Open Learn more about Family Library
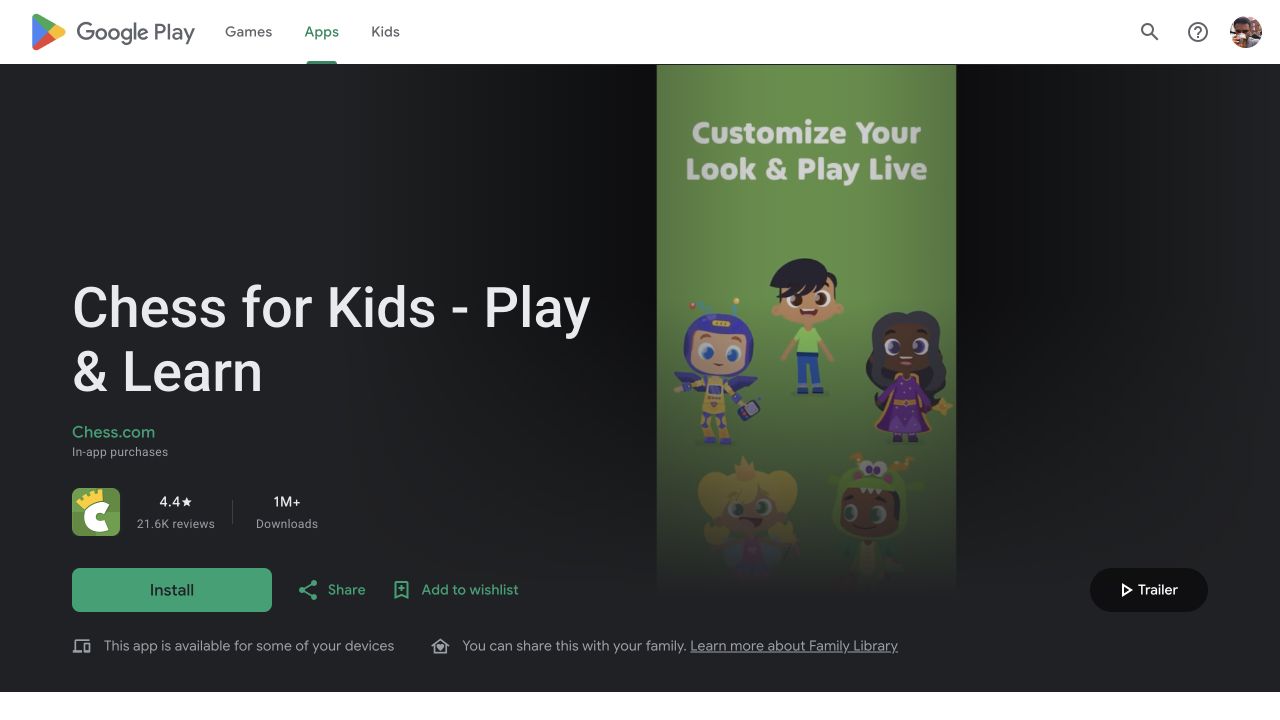Screen dimensions: 1280x720 794,646
